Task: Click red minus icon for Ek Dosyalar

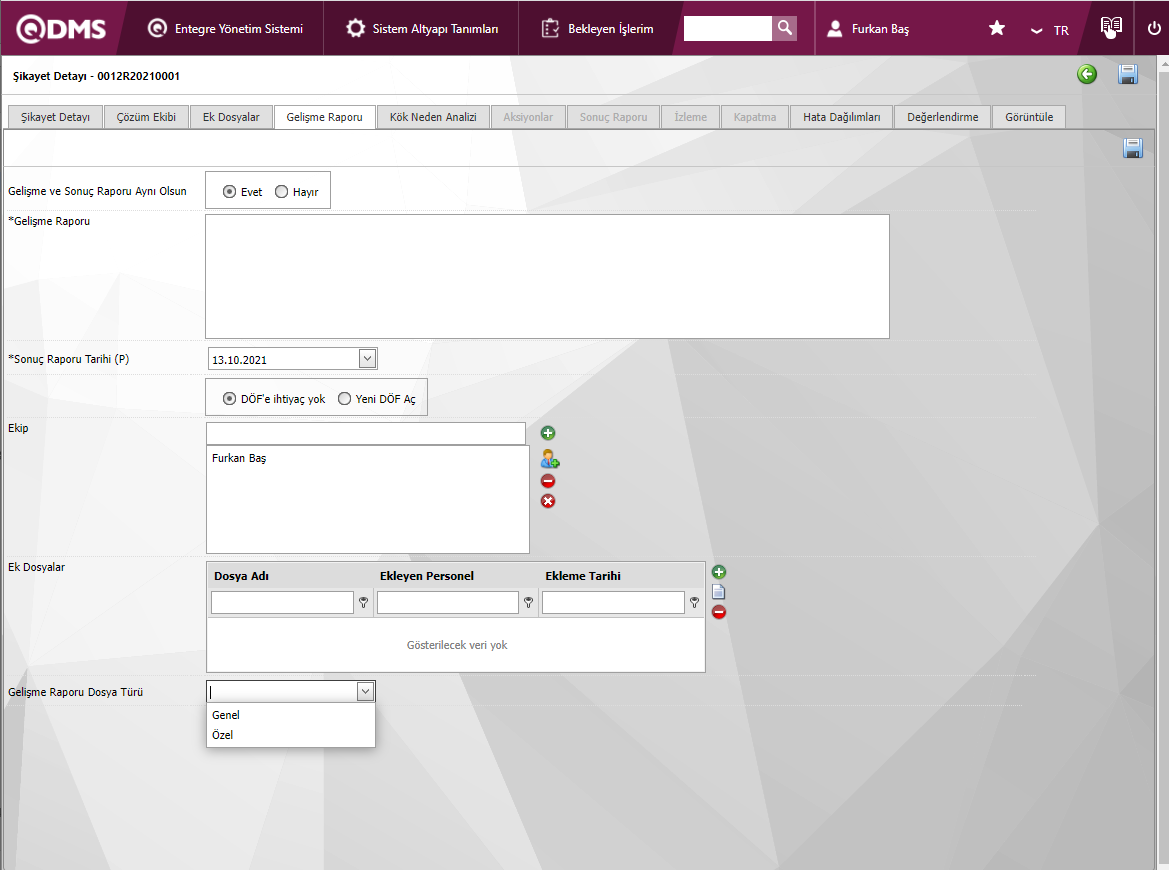Action: 719,612
